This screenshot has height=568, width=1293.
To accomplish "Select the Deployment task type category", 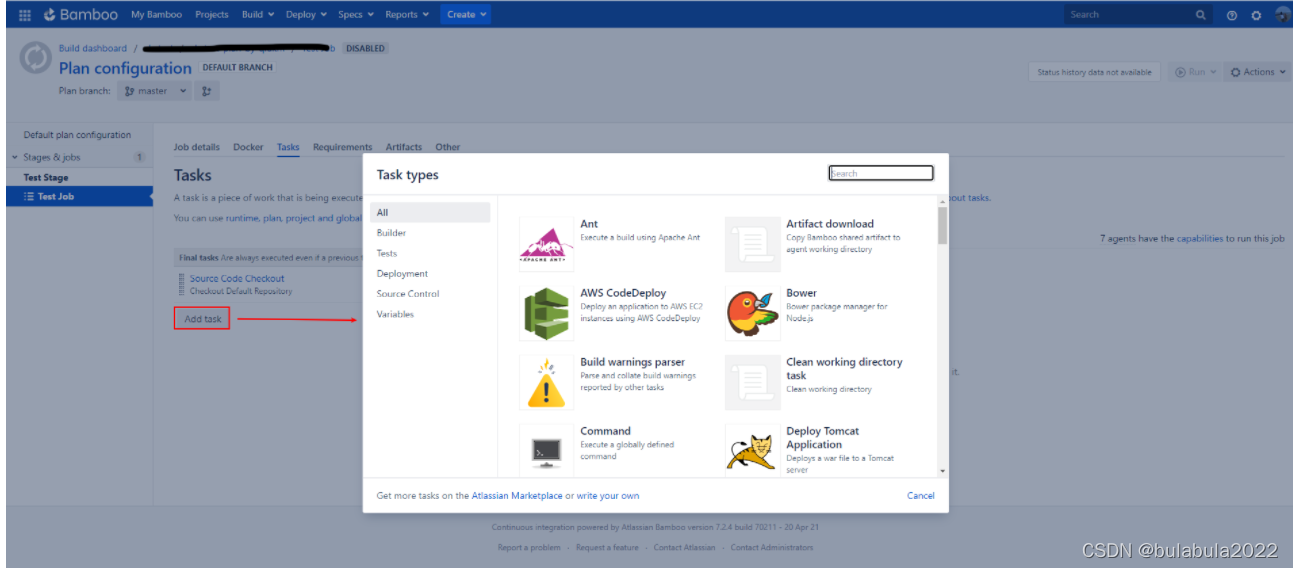I will click(402, 274).
